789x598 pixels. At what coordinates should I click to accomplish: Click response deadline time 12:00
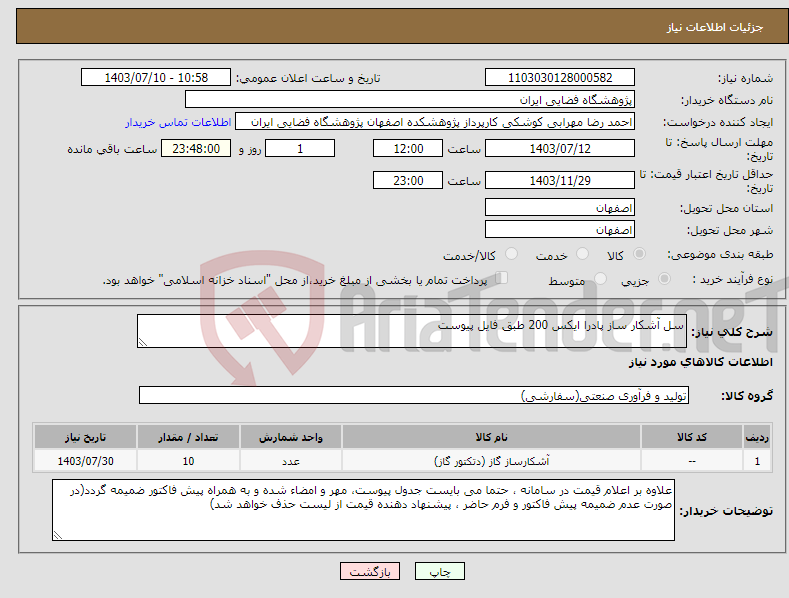(408, 148)
